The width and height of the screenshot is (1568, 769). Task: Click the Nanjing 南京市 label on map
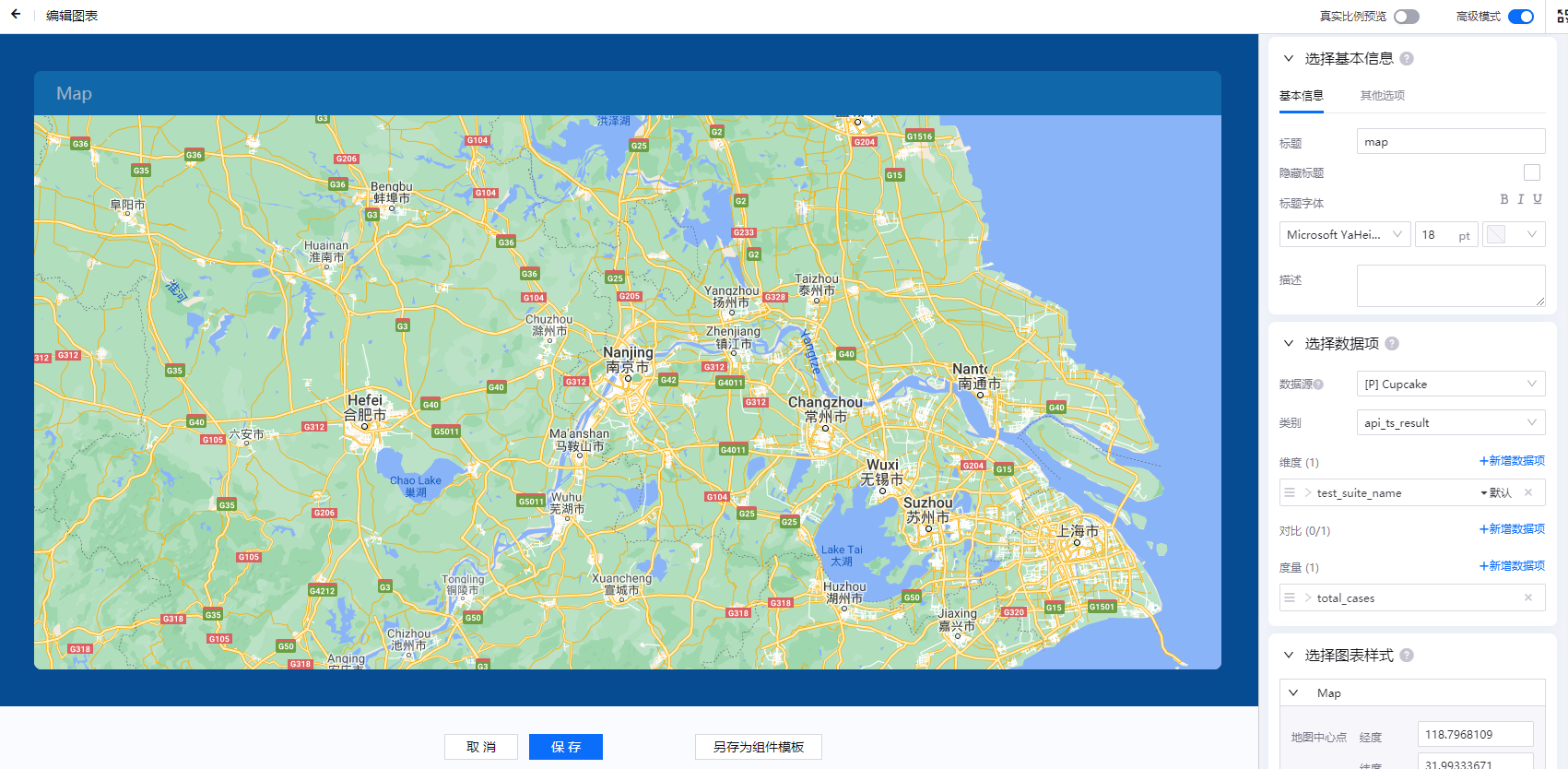pos(628,360)
